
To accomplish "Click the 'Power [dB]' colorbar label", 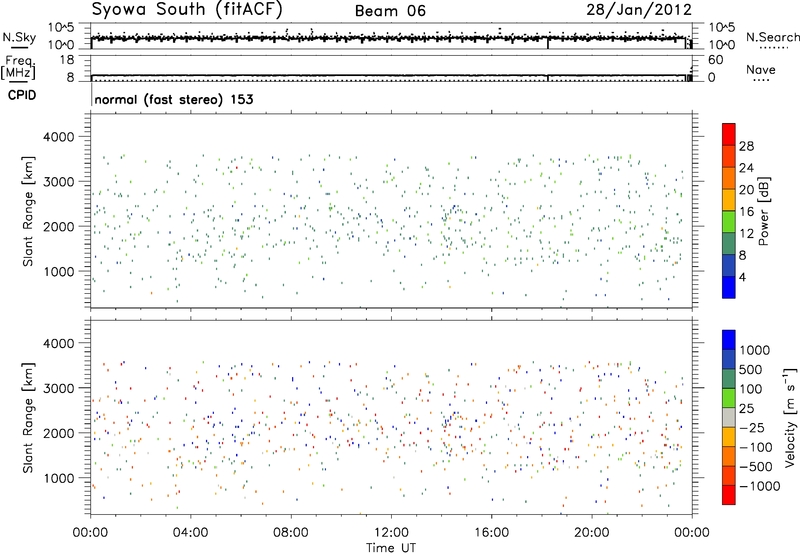I will pyautogui.click(x=764, y=211).
